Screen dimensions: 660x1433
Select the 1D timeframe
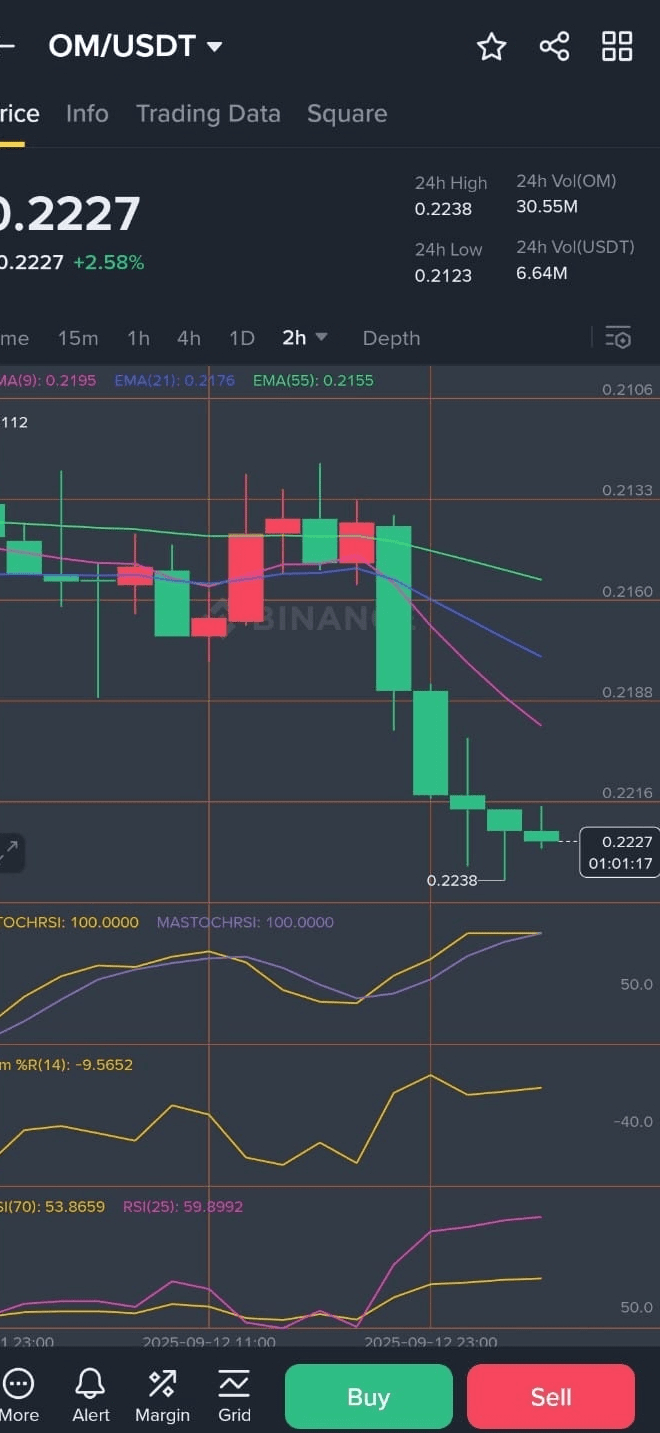click(242, 338)
